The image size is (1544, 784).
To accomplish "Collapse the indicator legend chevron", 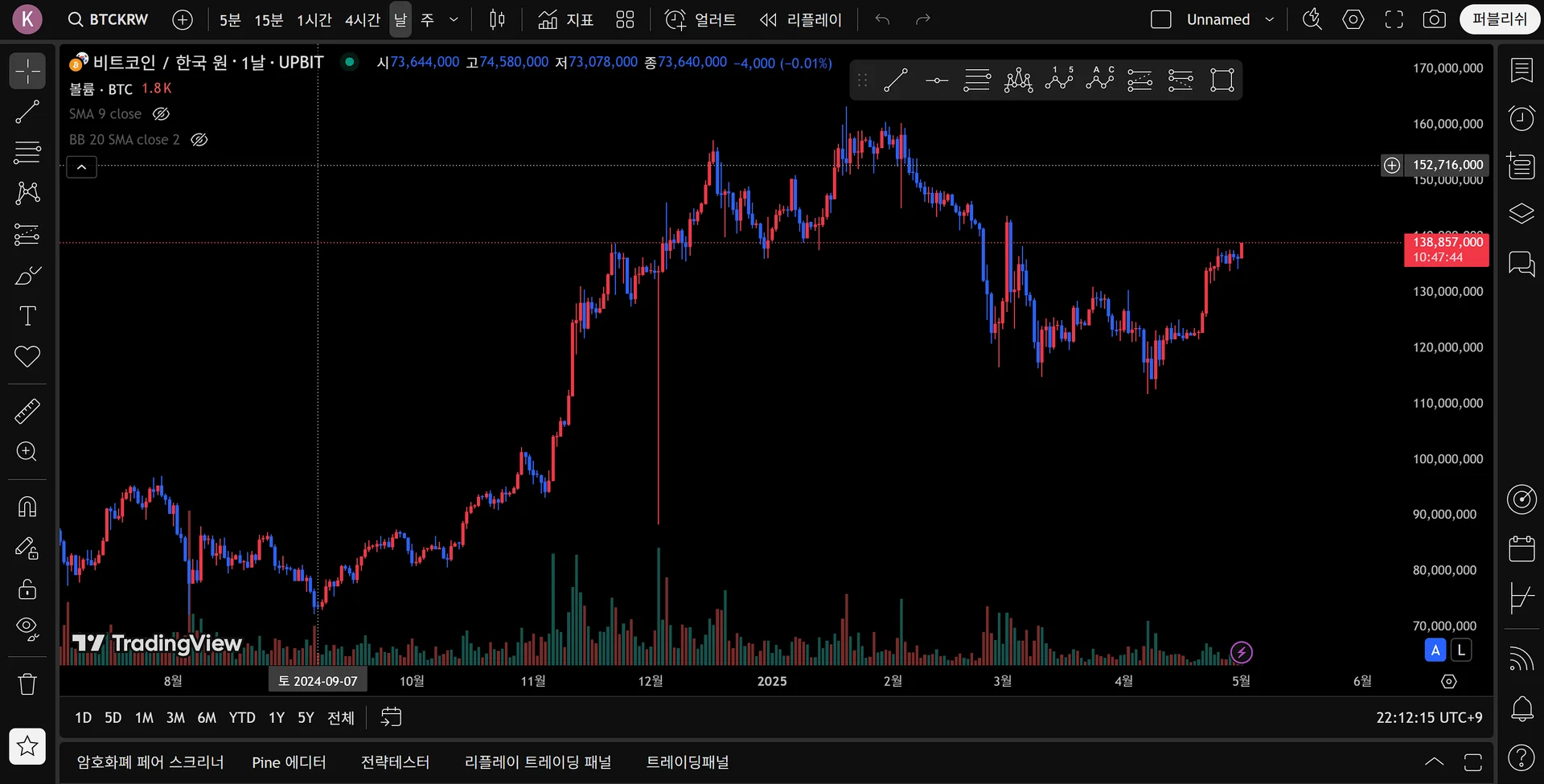I will point(81,167).
